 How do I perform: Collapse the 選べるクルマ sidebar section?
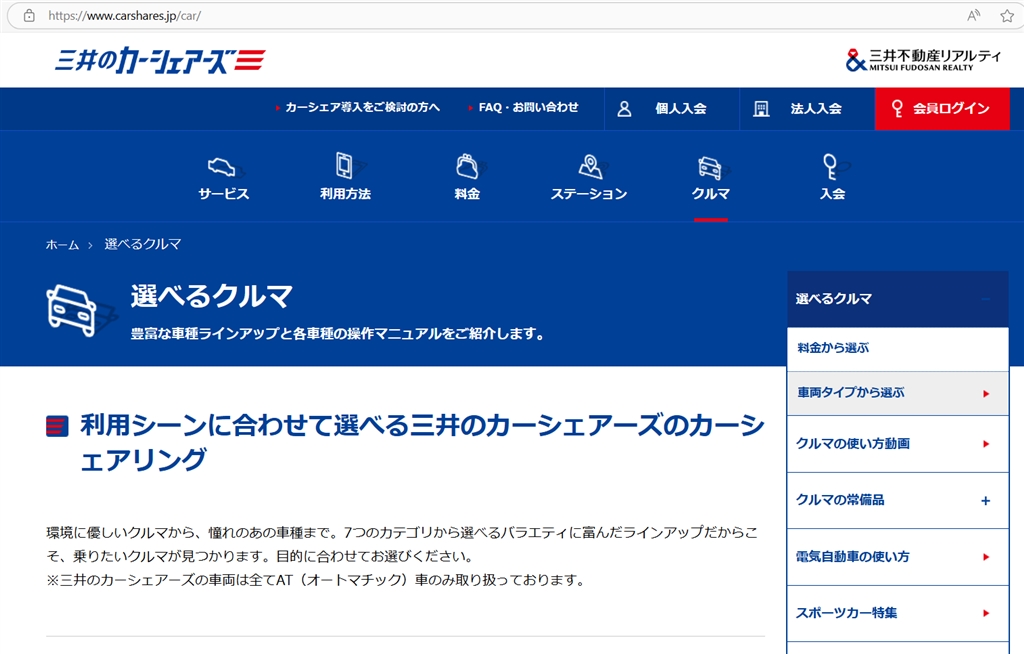coord(985,299)
